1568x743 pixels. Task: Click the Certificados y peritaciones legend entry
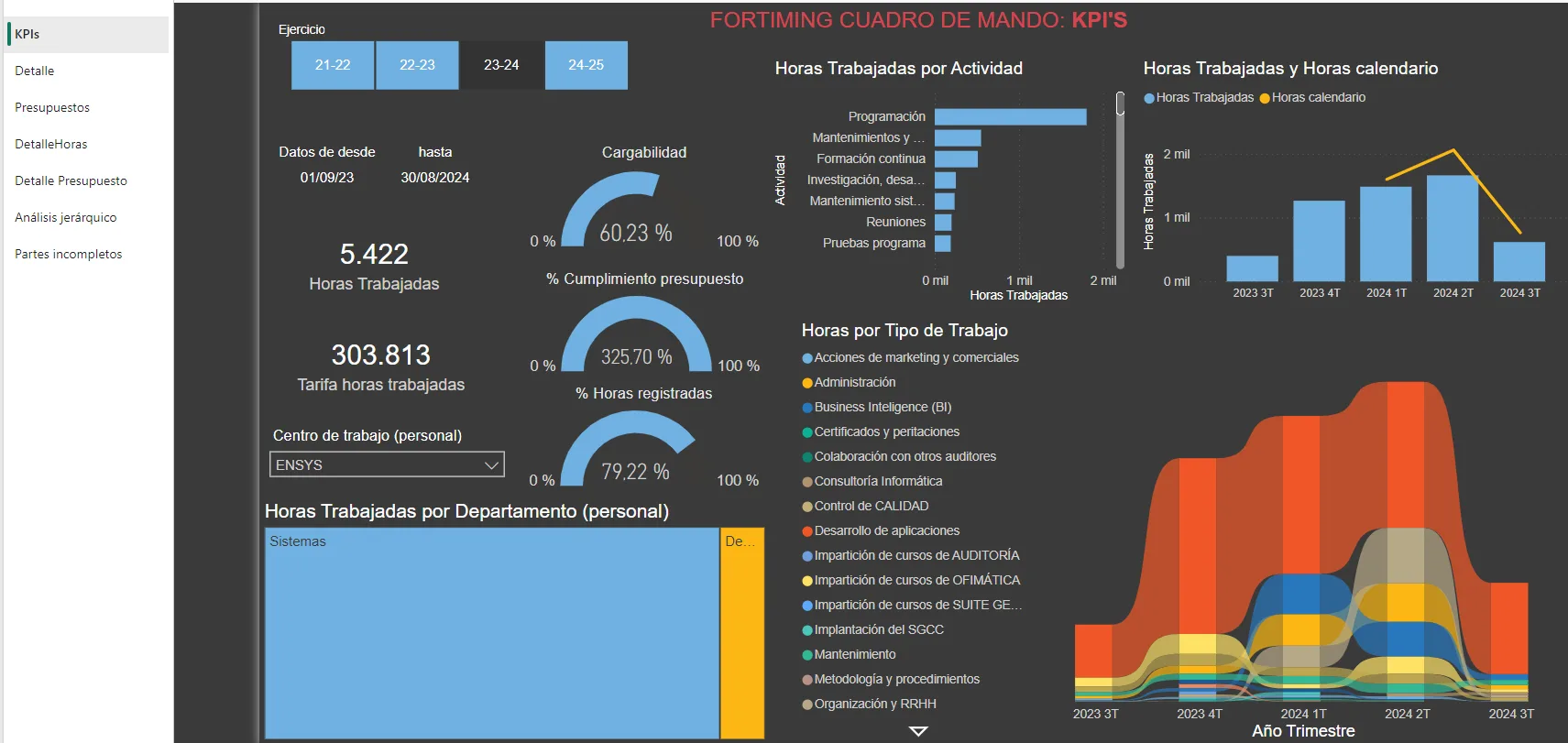click(881, 432)
